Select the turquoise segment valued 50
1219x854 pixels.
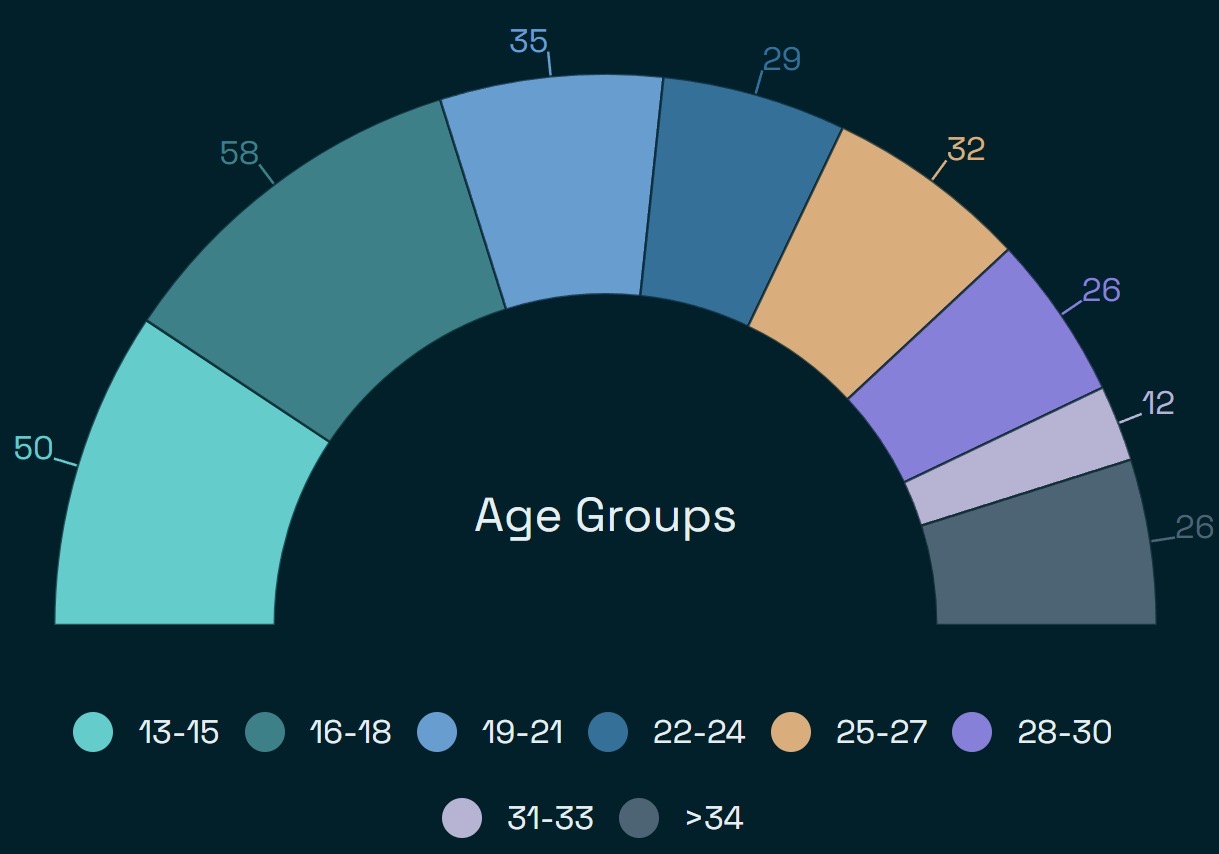(x=175, y=500)
